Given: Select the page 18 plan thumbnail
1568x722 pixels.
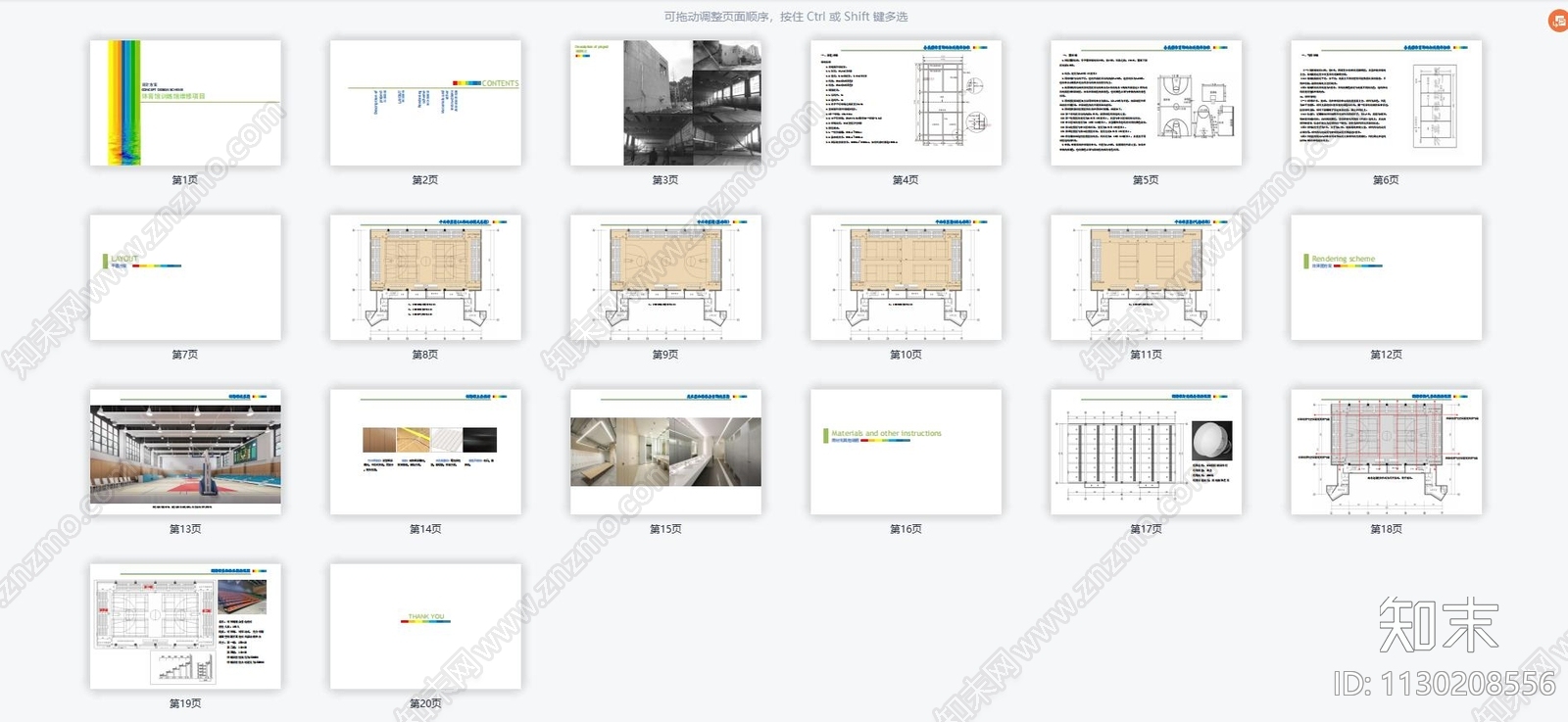Looking at the screenshot, I should pyautogui.click(x=1386, y=453).
